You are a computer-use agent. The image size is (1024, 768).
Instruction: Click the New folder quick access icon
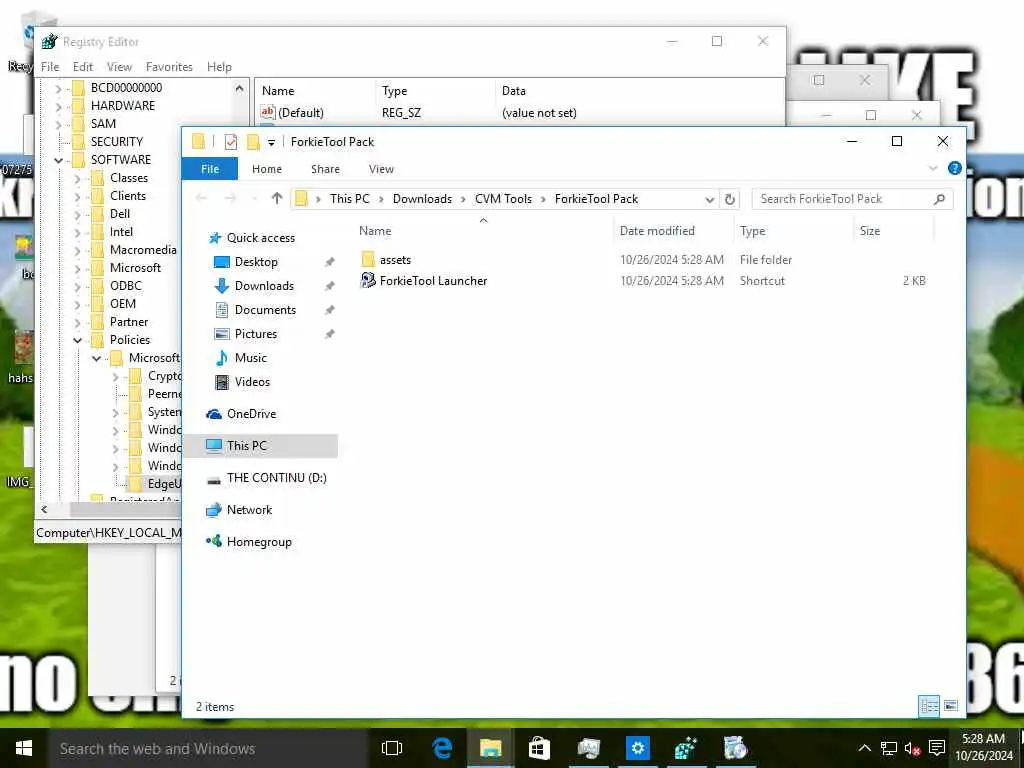point(253,142)
